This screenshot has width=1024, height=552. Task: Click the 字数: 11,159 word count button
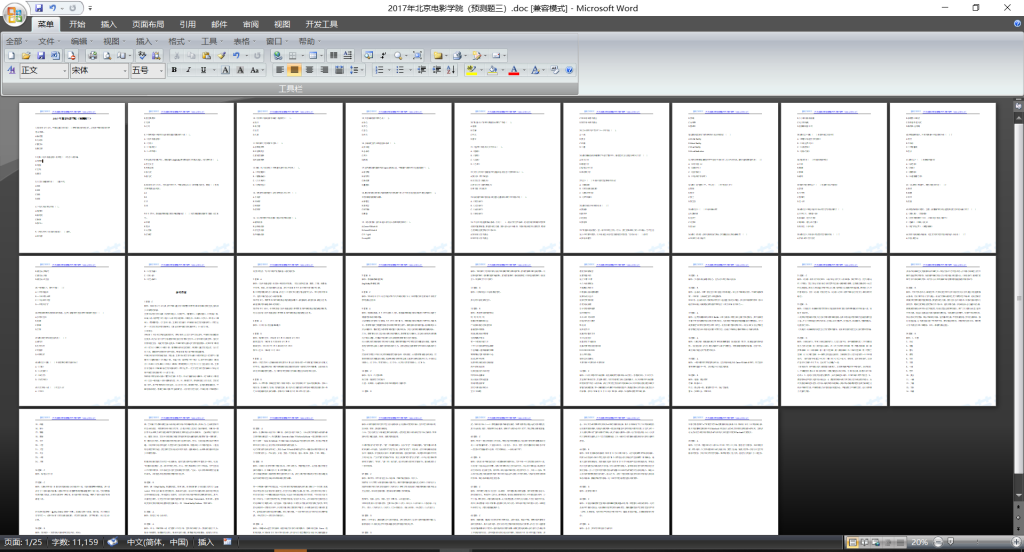(x=75, y=542)
